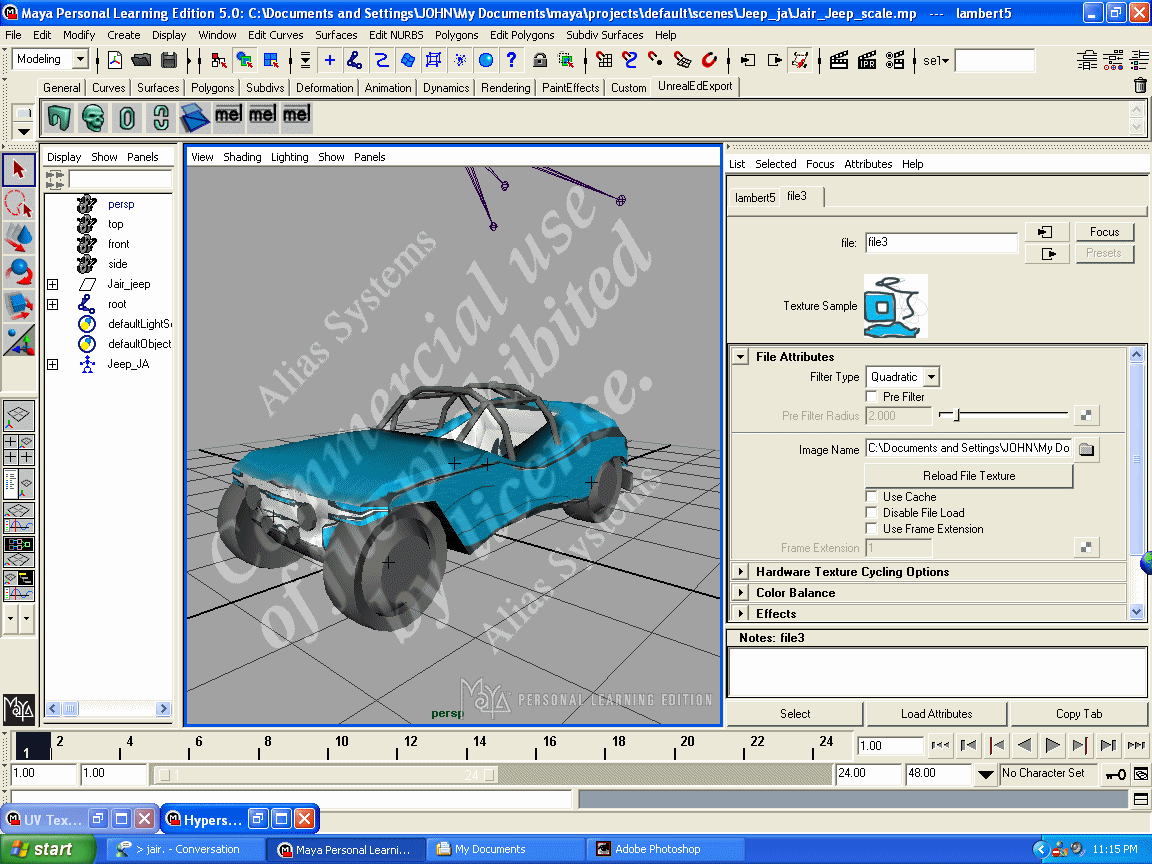
Task: Open the help question mark icon
Action: [x=511, y=60]
